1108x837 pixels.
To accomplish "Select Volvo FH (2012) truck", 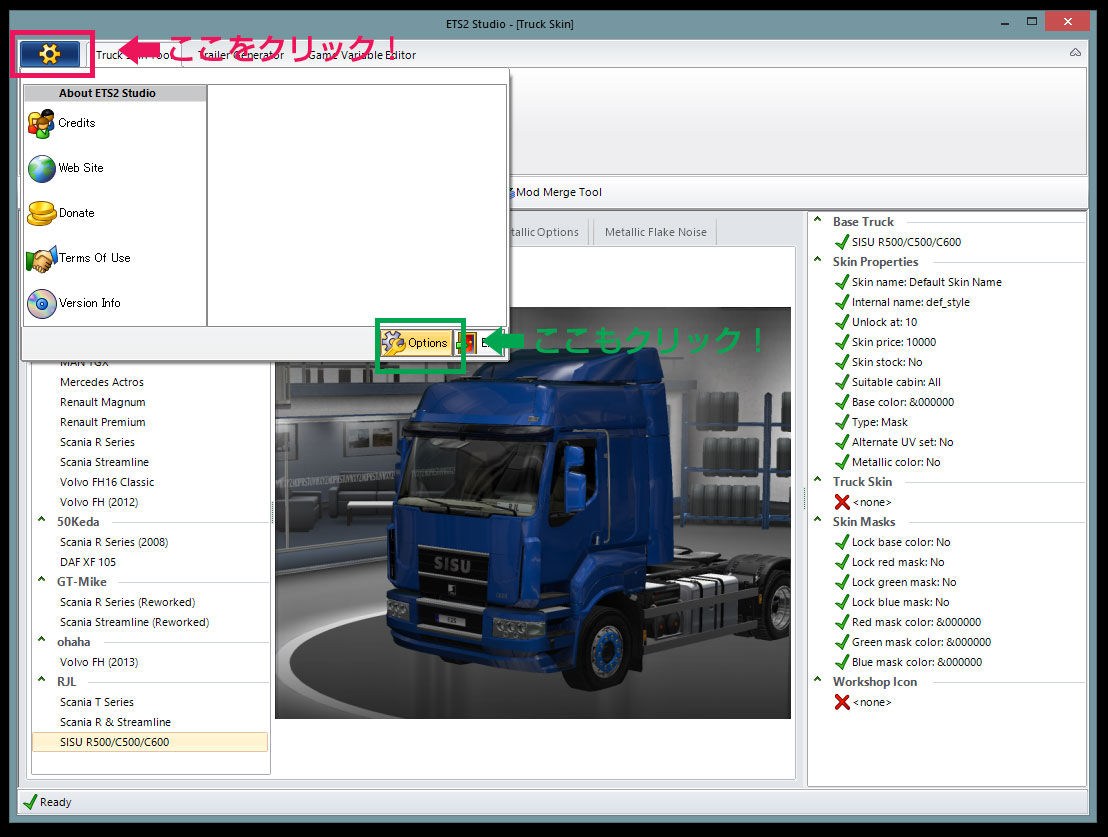I will pos(99,502).
